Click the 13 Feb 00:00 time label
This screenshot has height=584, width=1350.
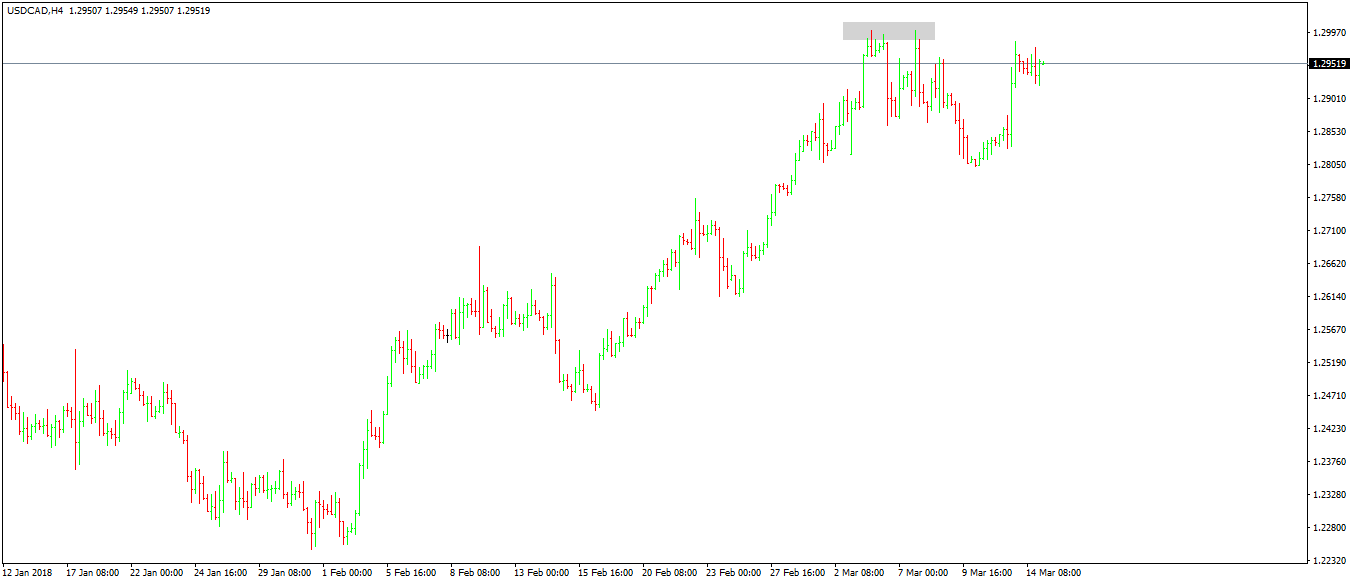[x=541, y=573]
